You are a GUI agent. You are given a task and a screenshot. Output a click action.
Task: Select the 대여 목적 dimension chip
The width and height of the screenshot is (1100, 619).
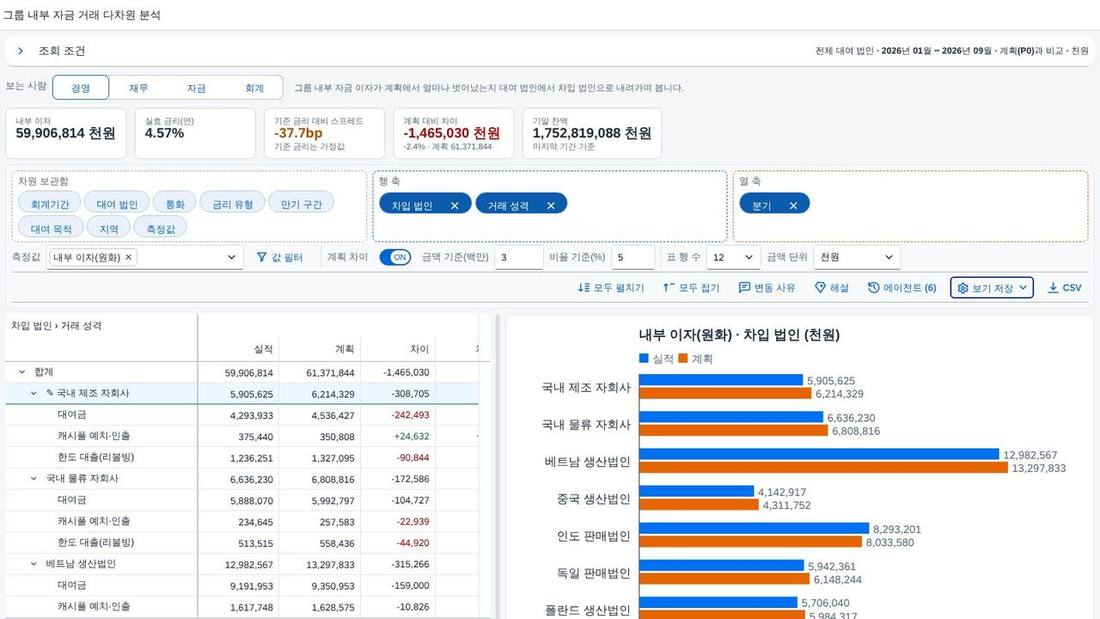point(51,229)
